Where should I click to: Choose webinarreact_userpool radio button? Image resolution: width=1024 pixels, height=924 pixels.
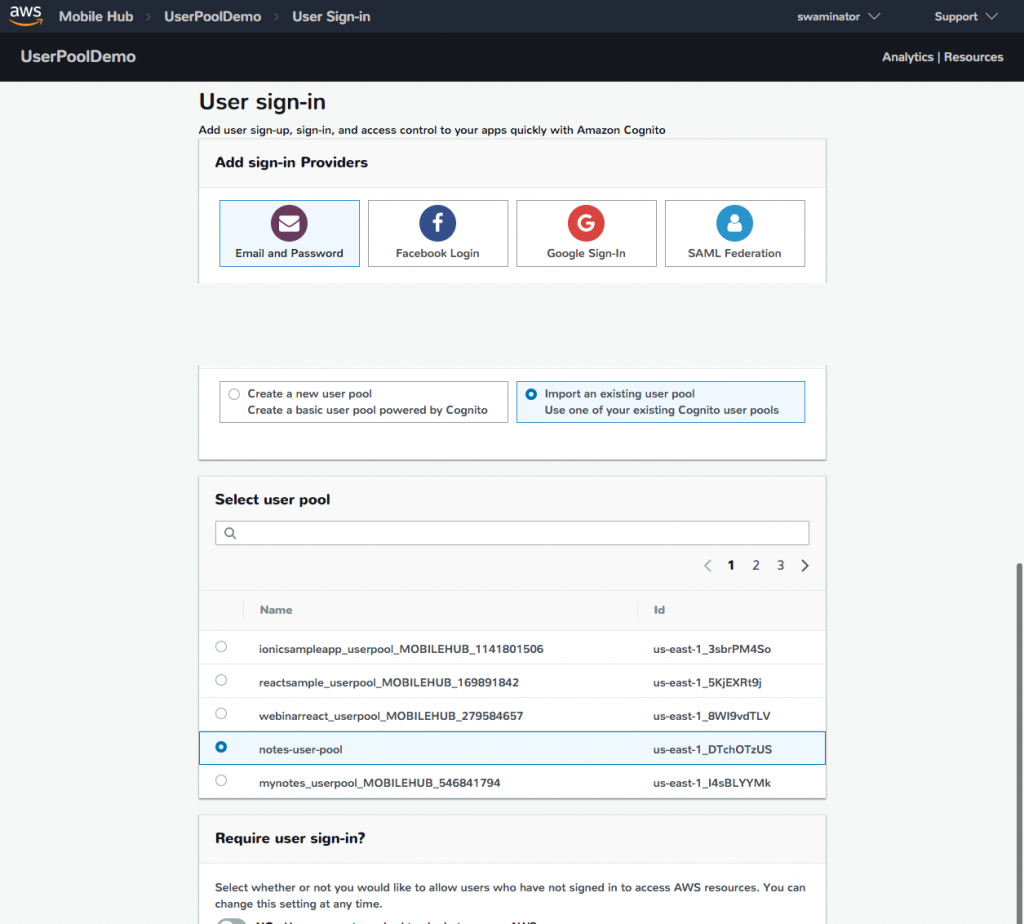[221, 713]
